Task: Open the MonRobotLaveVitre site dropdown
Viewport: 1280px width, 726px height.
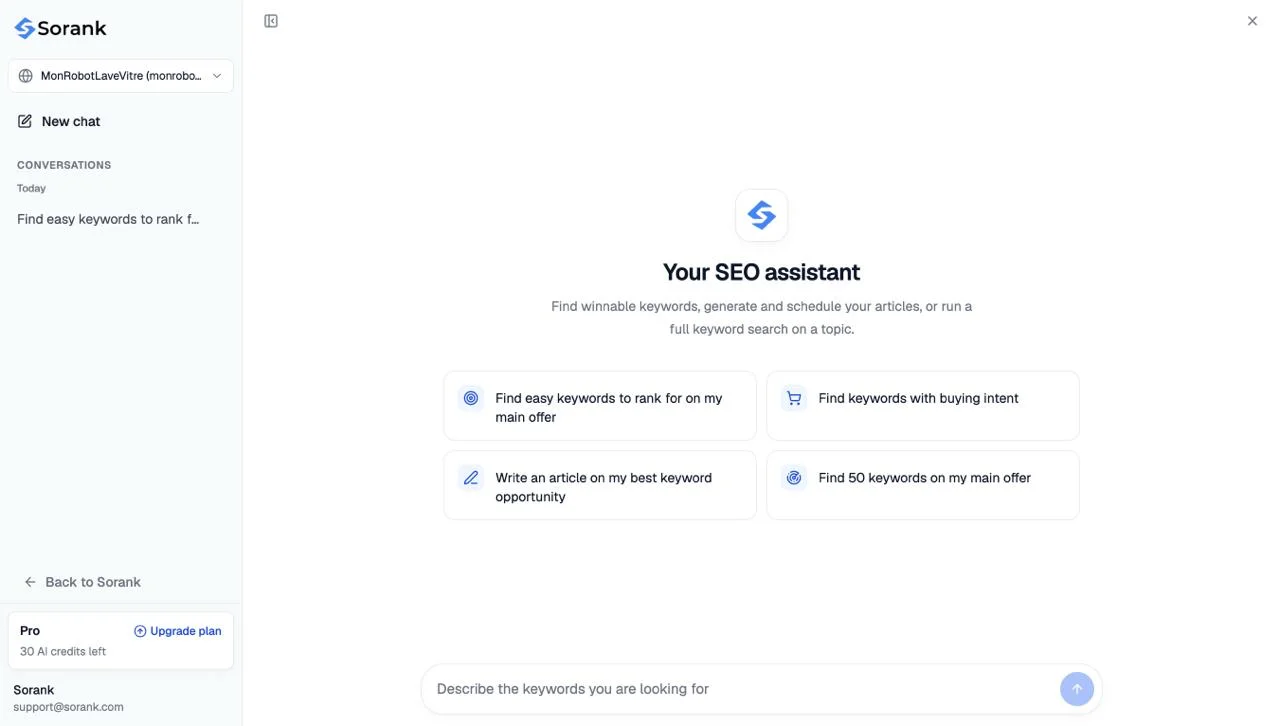Action: pyautogui.click(x=121, y=76)
